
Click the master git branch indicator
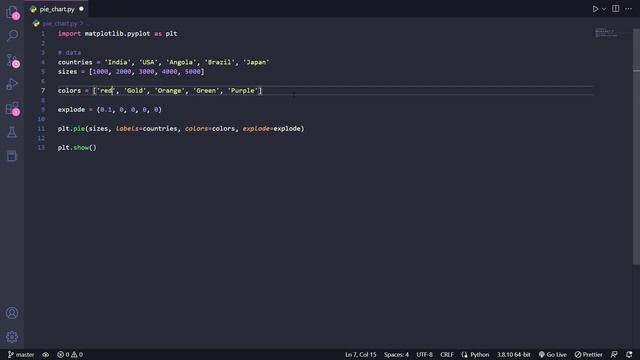tap(21, 355)
